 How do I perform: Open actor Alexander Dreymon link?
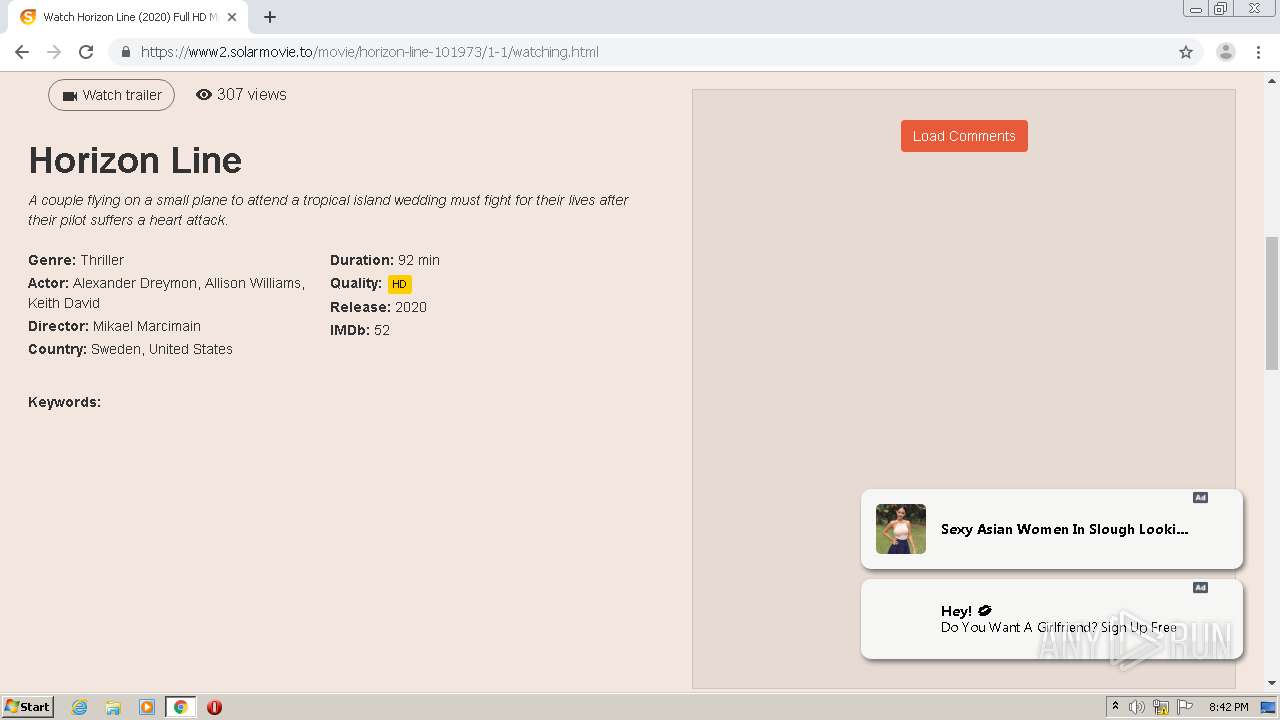tap(135, 283)
